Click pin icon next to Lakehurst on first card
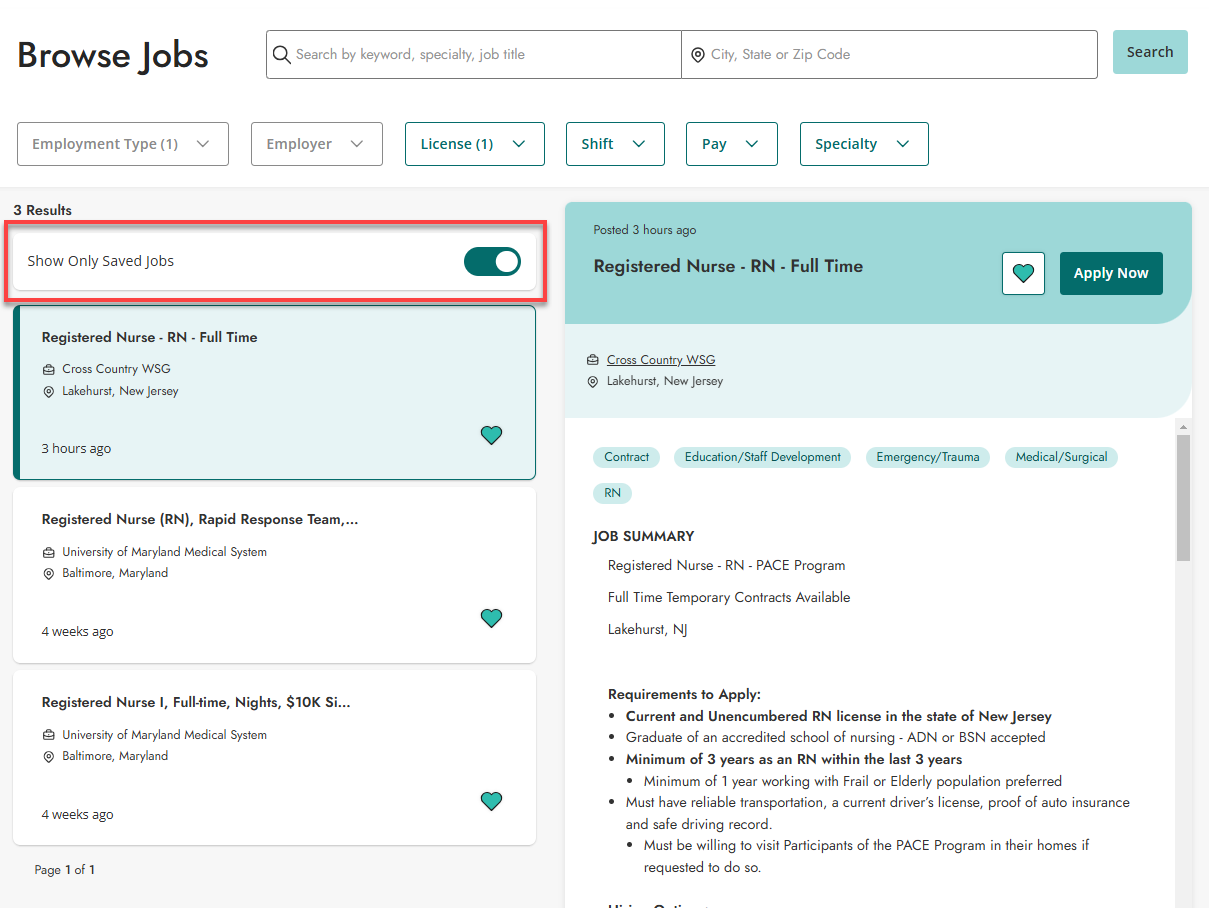This screenshot has width=1209, height=908. coord(48,391)
